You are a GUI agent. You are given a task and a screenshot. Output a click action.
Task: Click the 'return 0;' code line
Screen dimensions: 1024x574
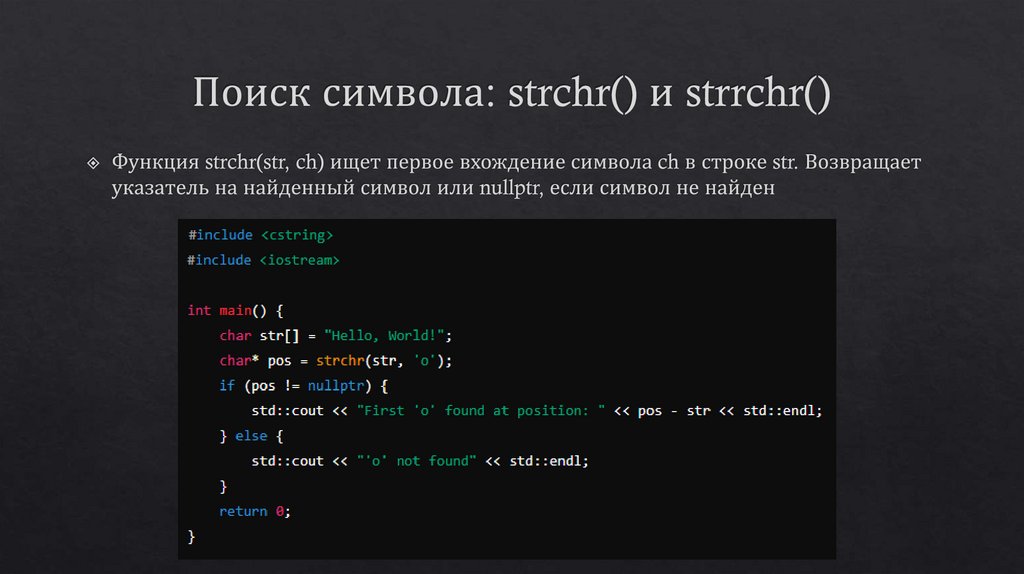coord(255,511)
